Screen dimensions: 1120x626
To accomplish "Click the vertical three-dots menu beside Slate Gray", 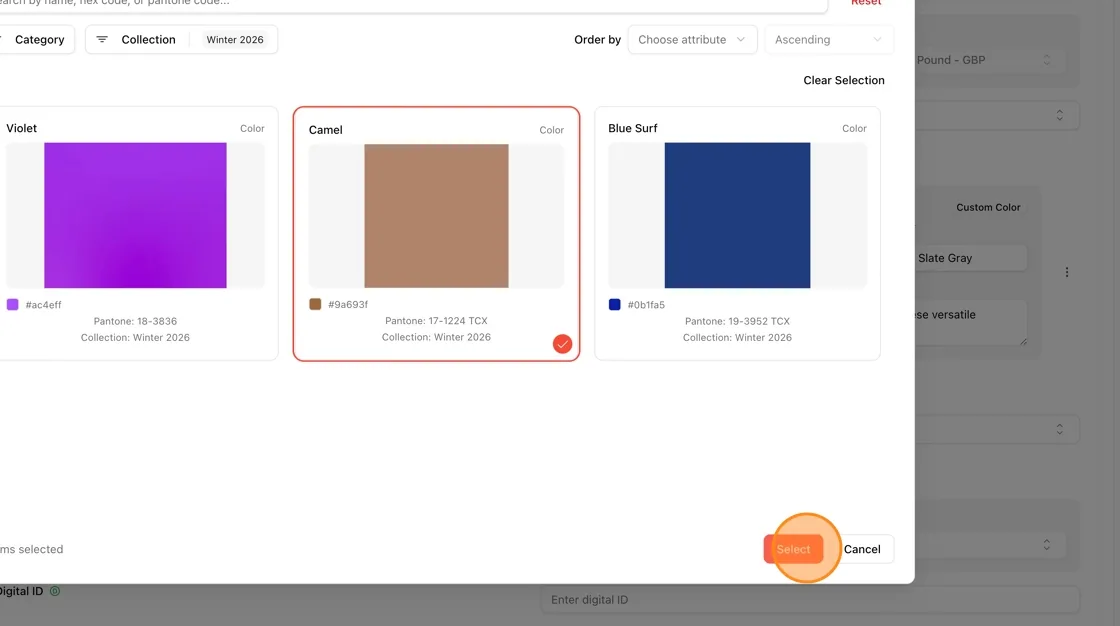I will pos(1066,272).
